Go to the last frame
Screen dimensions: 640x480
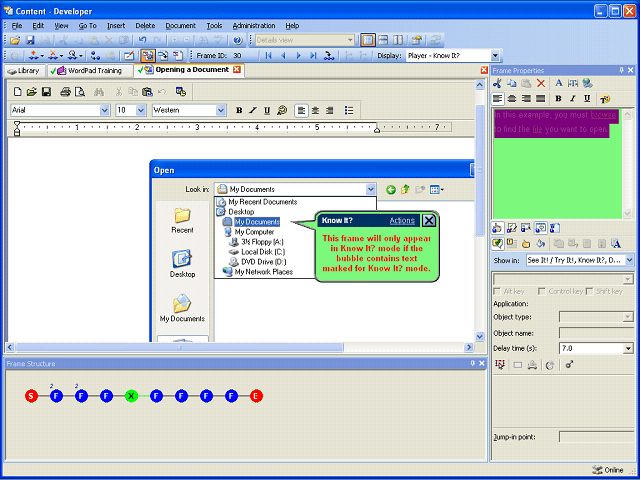click(313, 56)
